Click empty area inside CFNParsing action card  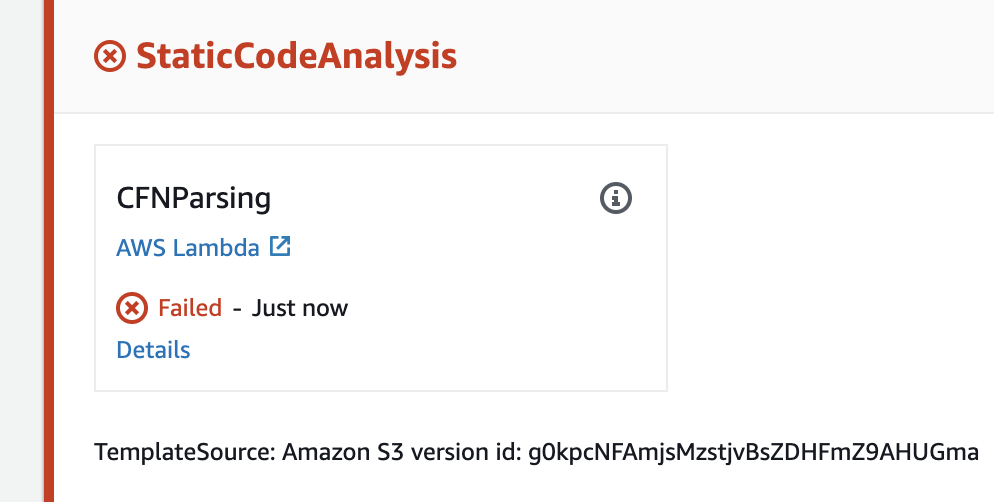tap(444, 304)
